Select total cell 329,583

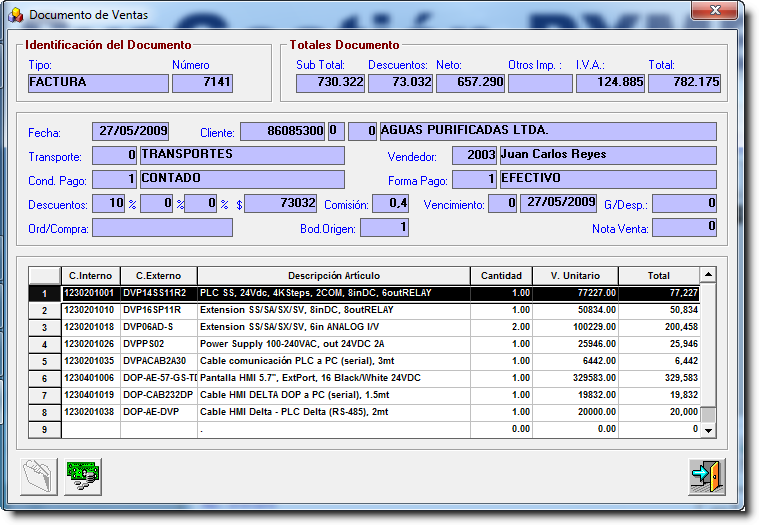click(659, 378)
